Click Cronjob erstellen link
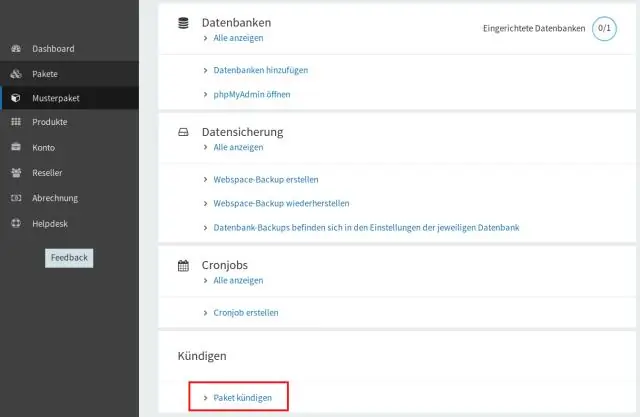This screenshot has height=417, width=640. click(246, 313)
